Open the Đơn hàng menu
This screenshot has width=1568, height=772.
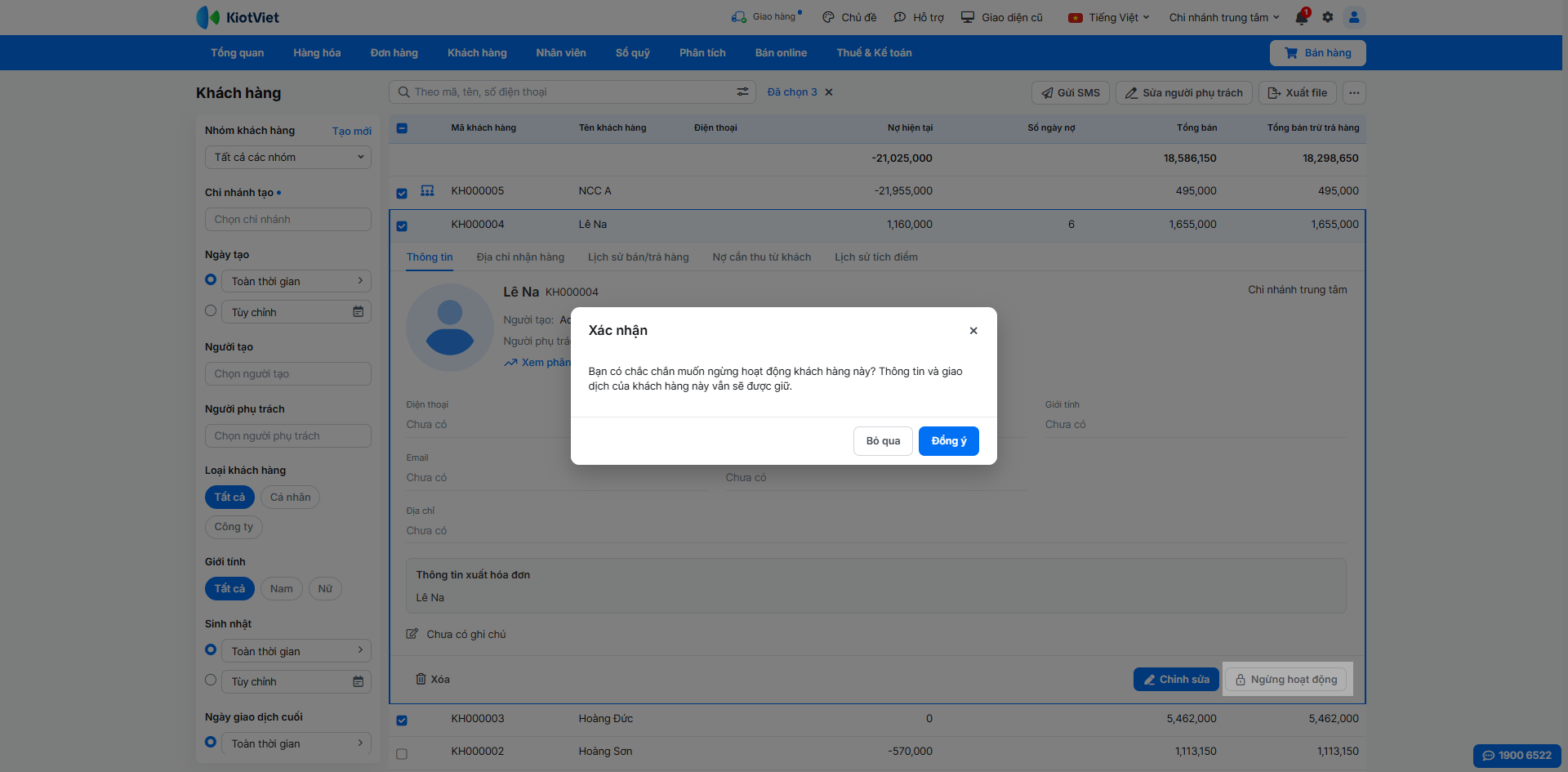click(x=394, y=53)
